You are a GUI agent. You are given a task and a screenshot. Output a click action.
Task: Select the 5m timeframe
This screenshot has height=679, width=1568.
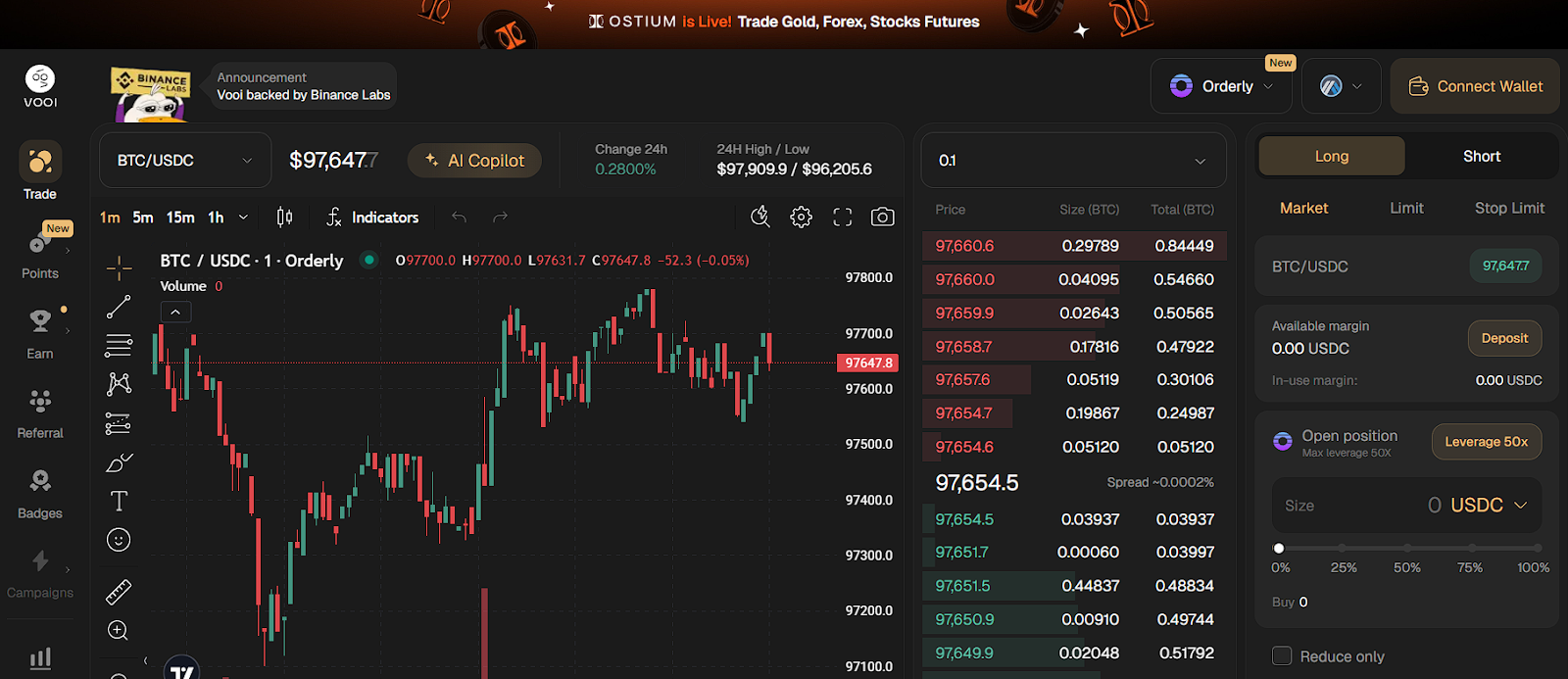[143, 218]
